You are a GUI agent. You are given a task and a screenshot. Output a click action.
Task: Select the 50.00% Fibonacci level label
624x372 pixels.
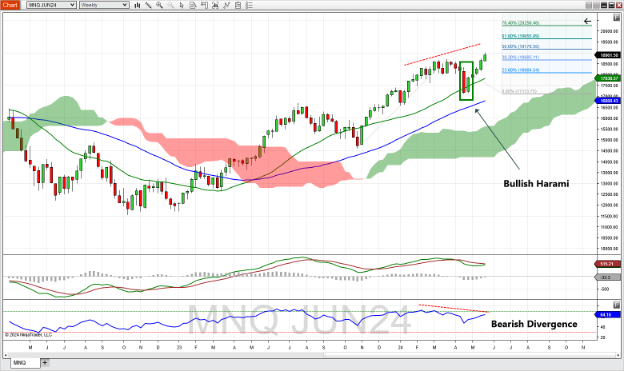click(x=520, y=47)
